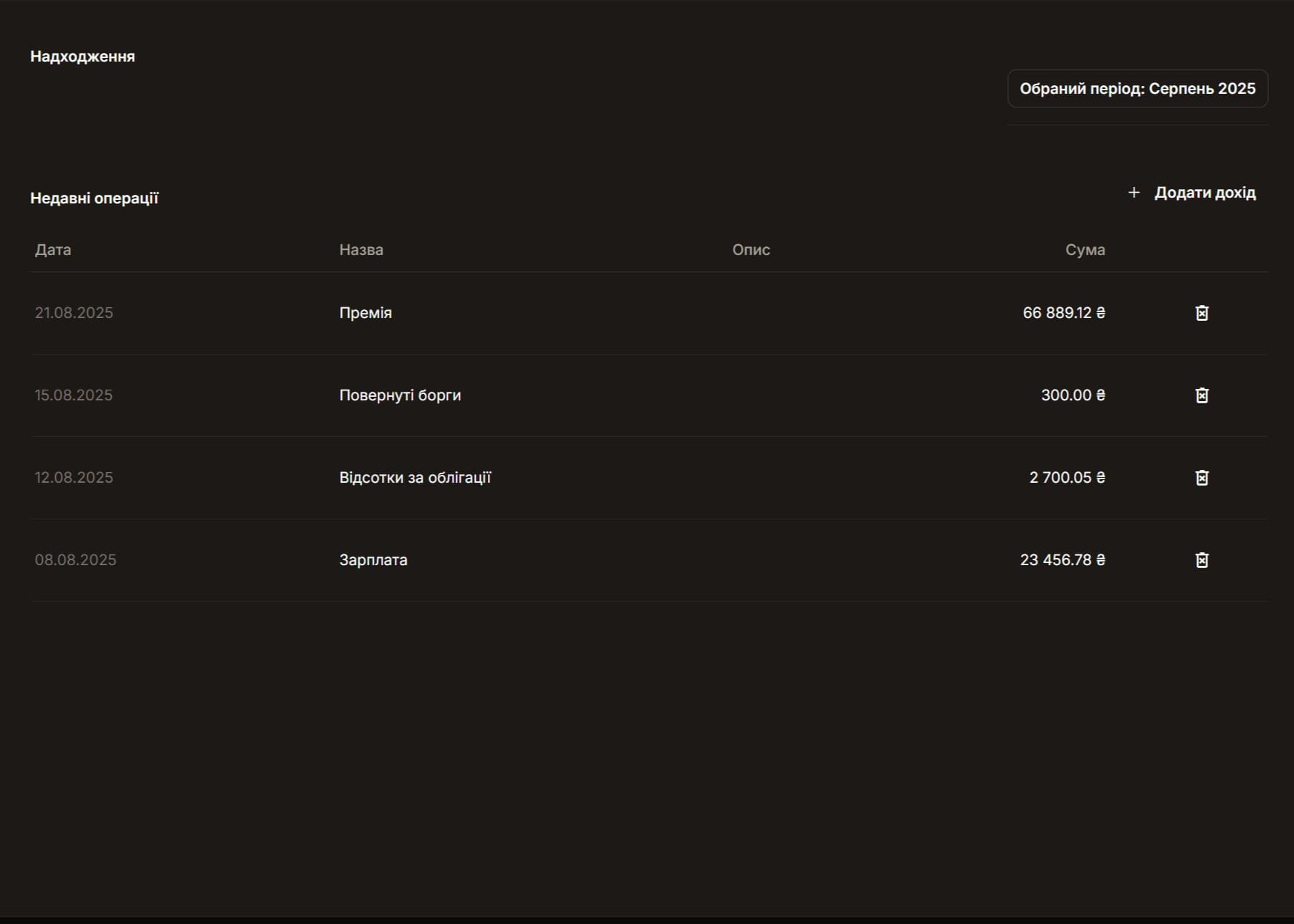Click the plus icon beside Додати дохід
1294x924 pixels.
tap(1134, 193)
